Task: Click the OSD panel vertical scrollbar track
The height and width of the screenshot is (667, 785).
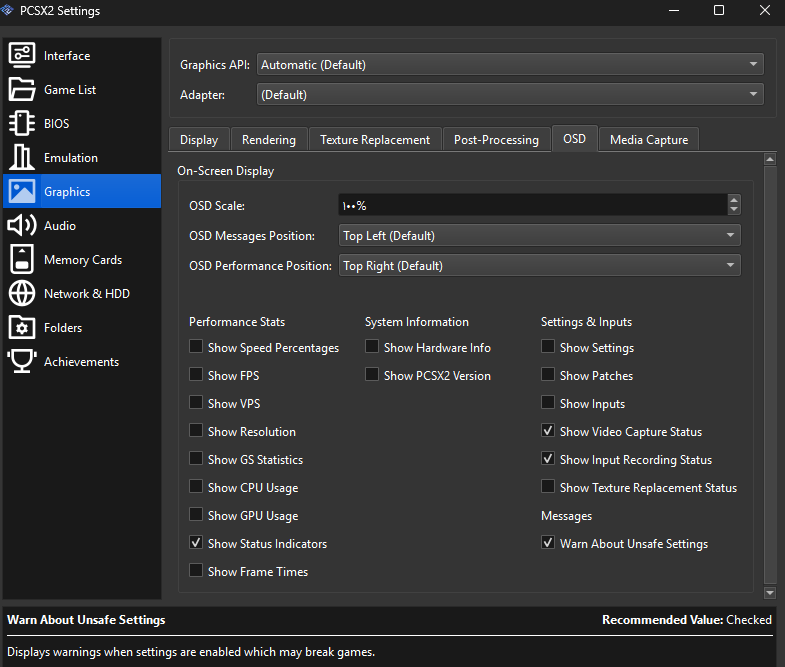Action: tap(770, 376)
